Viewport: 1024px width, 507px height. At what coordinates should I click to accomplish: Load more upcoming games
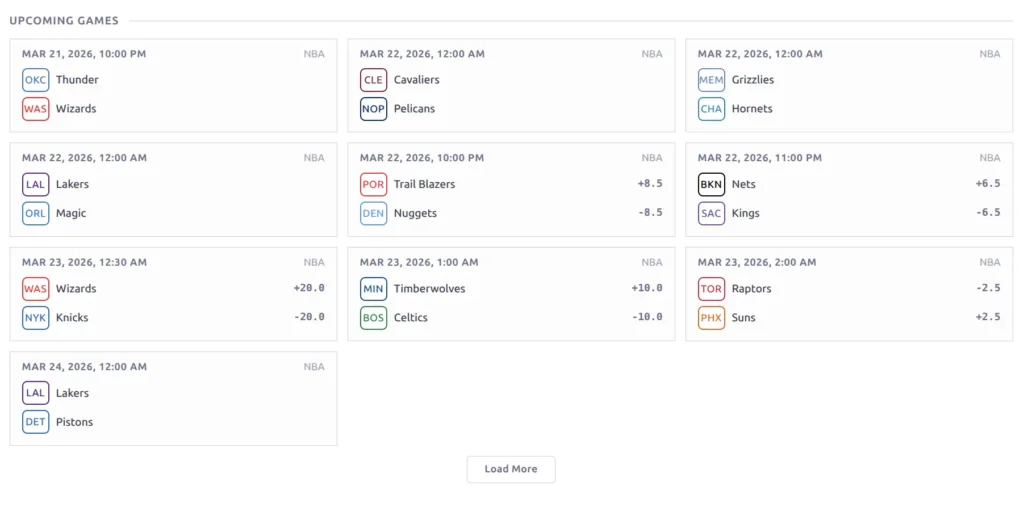pyautogui.click(x=511, y=469)
